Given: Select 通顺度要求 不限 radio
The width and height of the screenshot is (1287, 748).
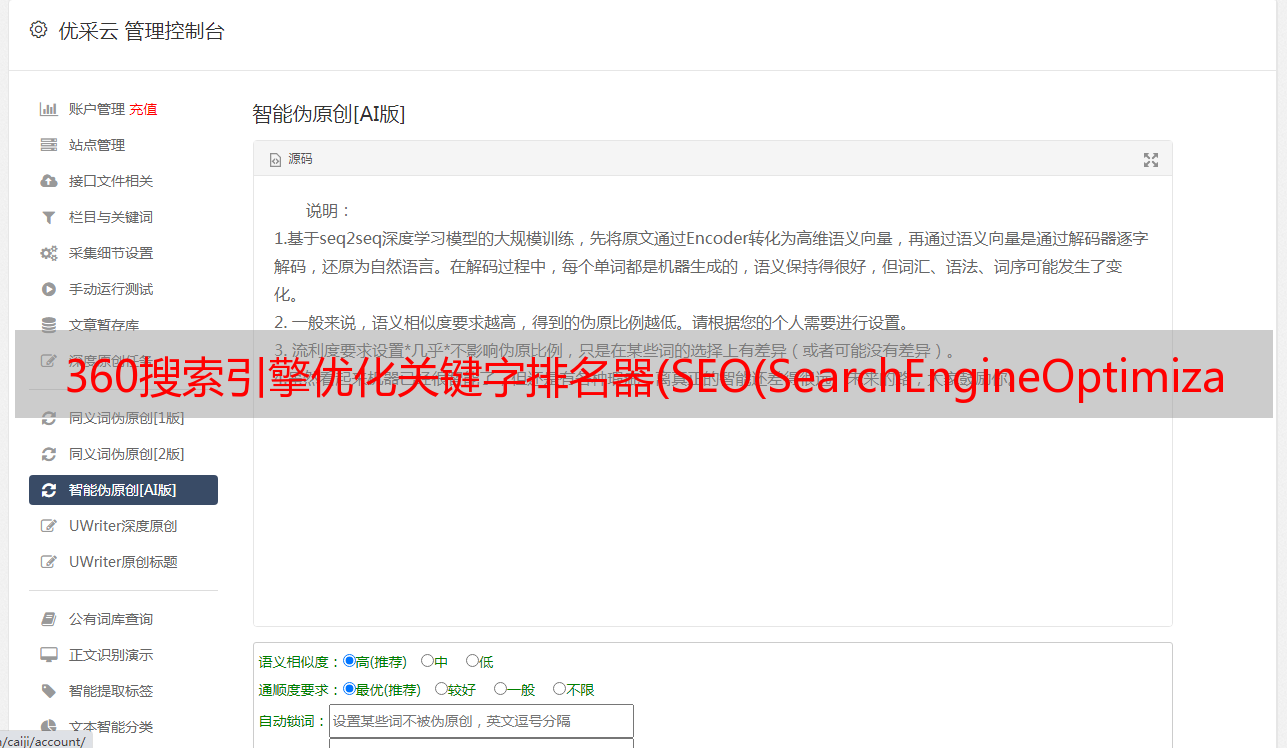Looking at the screenshot, I should pos(559,689).
